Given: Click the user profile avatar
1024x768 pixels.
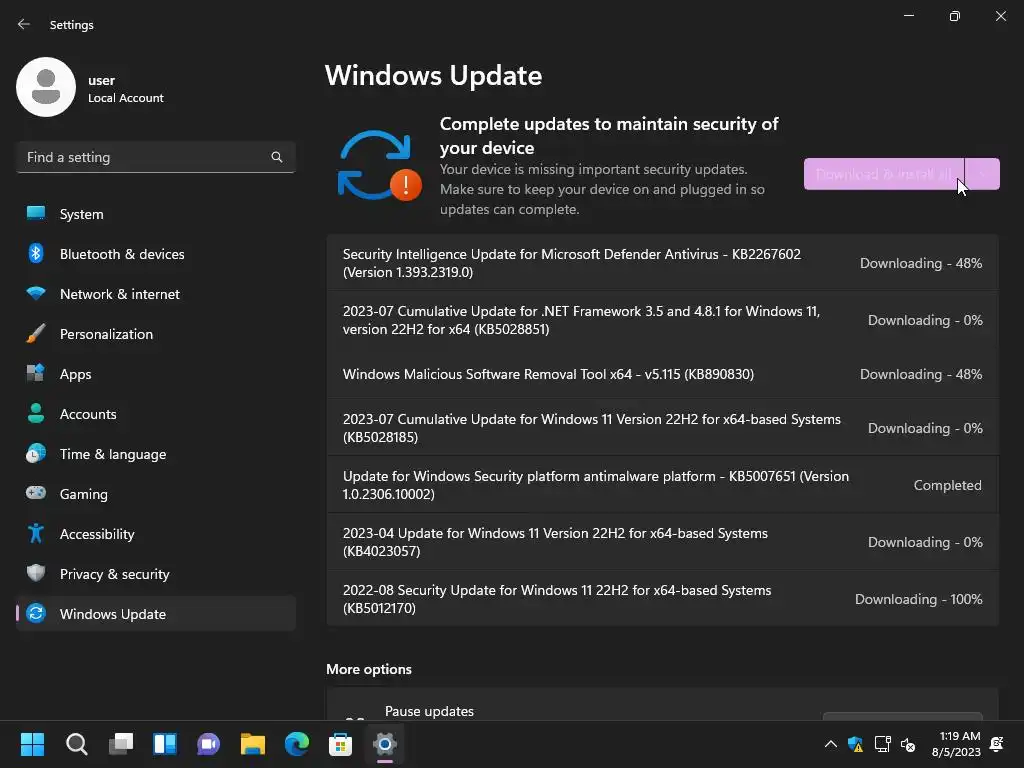Looking at the screenshot, I should (46, 87).
